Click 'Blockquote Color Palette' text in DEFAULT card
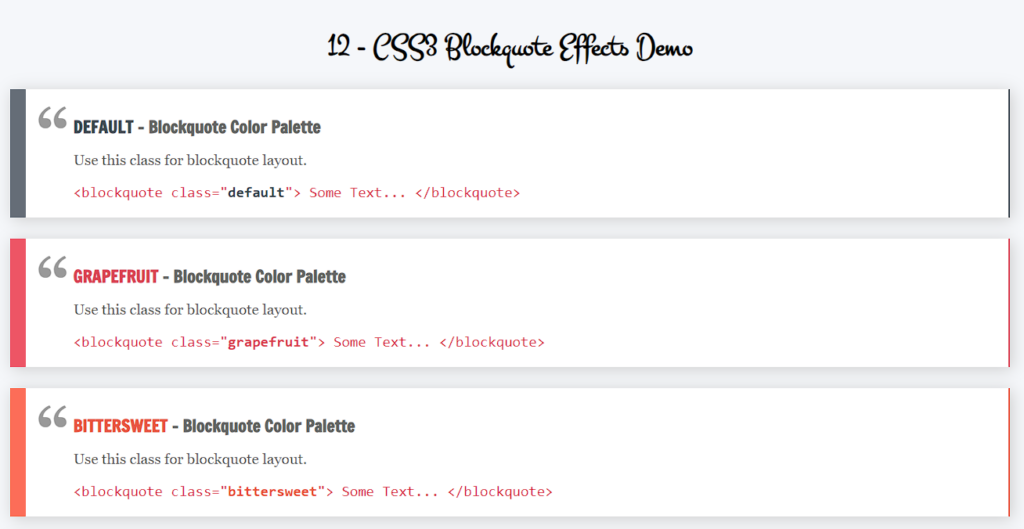Image resolution: width=1024 pixels, height=529 pixels. pyautogui.click(x=234, y=128)
